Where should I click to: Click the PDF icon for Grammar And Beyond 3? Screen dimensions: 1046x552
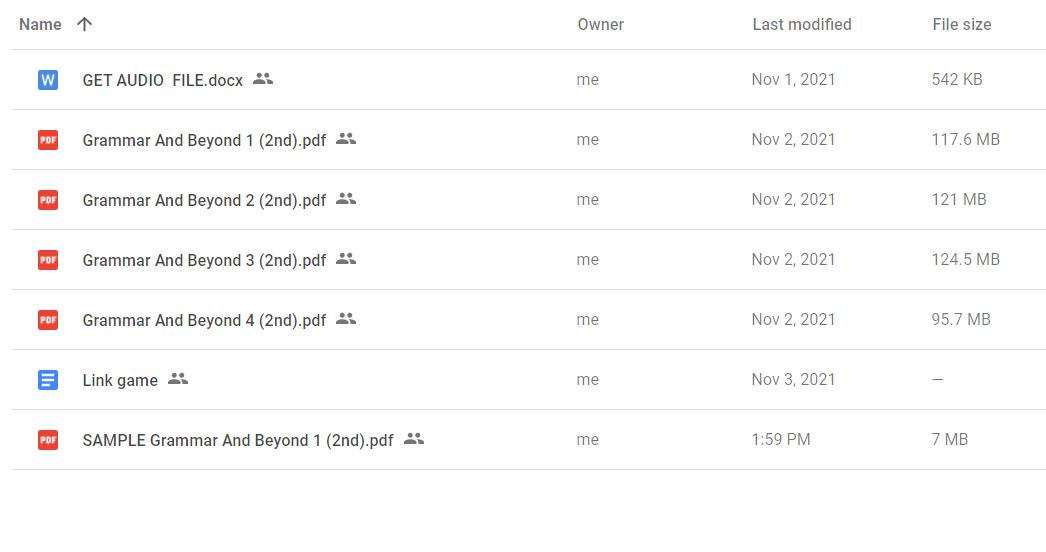pos(48,260)
